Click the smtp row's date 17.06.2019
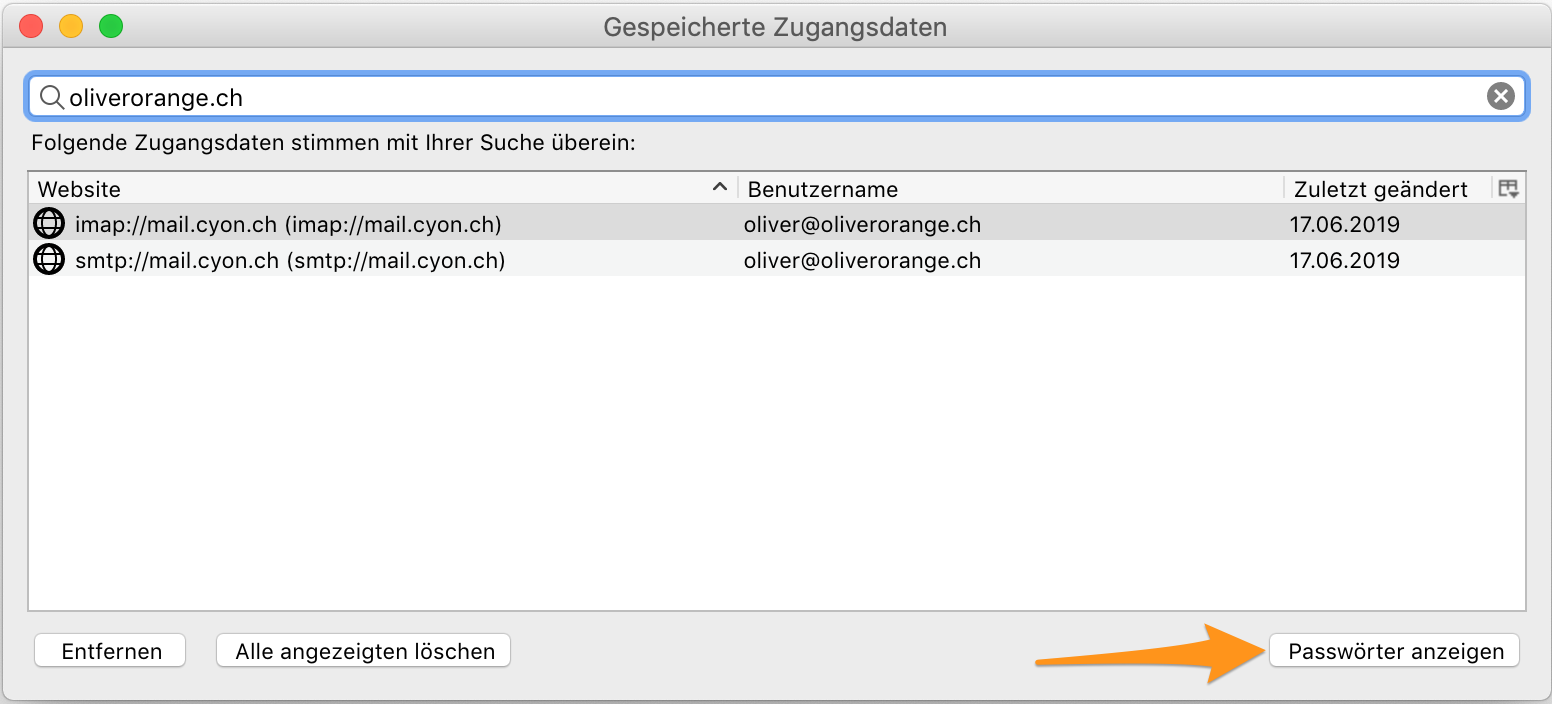This screenshot has width=1552, height=704. pyautogui.click(x=1344, y=261)
